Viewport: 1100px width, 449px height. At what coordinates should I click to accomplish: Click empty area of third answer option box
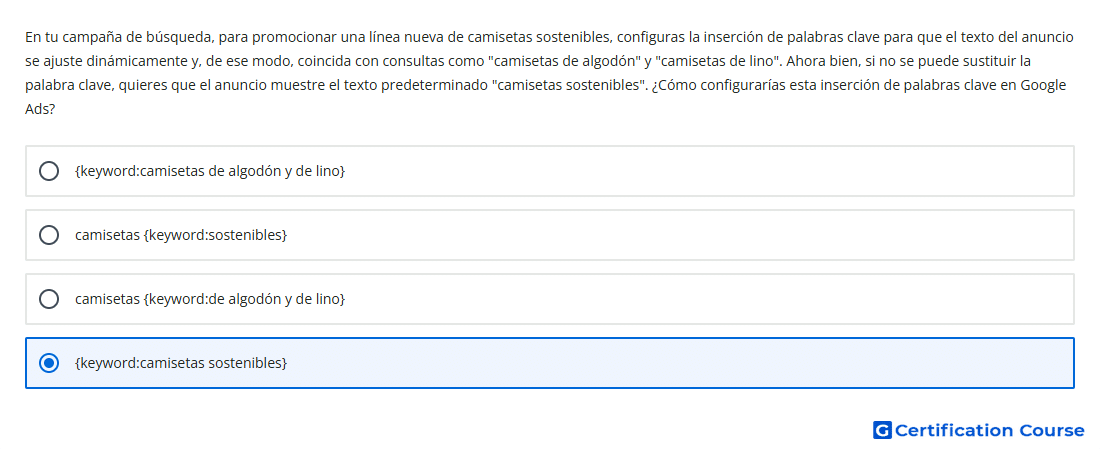(x=702, y=299)
